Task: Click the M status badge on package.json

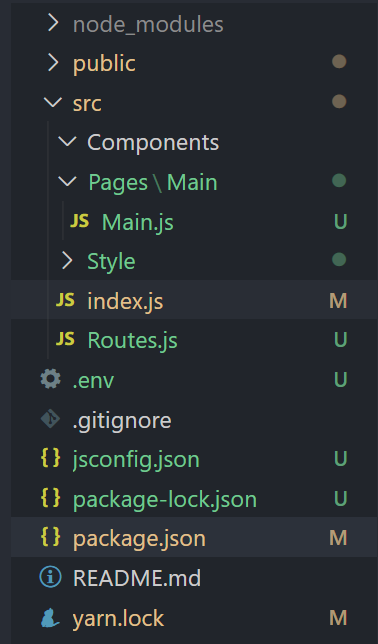Action: pos(338,538)
